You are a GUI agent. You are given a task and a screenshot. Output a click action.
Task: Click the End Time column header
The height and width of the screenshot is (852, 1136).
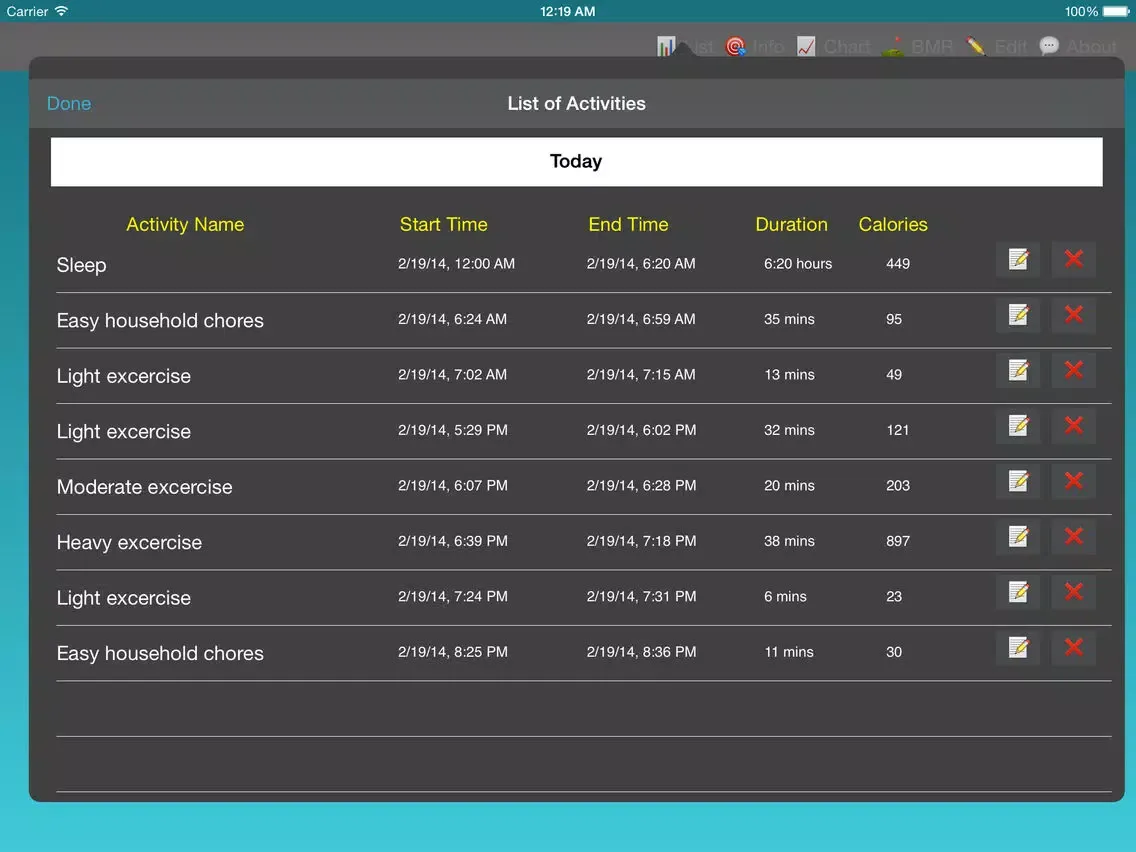(x=628, y=225)
